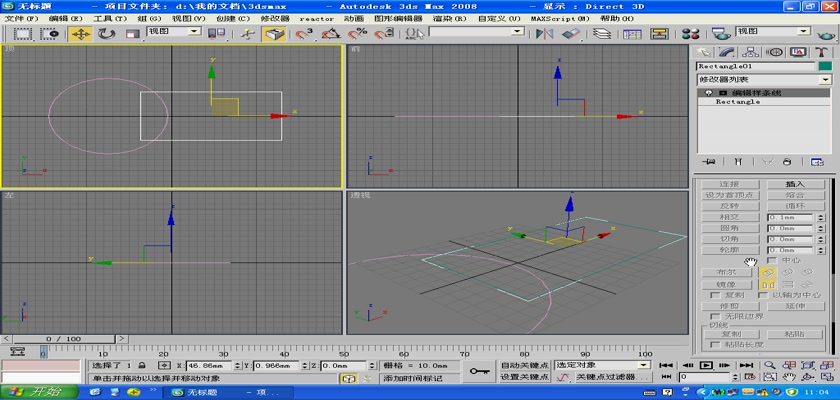The height and width of the screenshot is (400, 840).
Task: Enable the 复制 checkbox under 镜像
Action: coord(714,295)
